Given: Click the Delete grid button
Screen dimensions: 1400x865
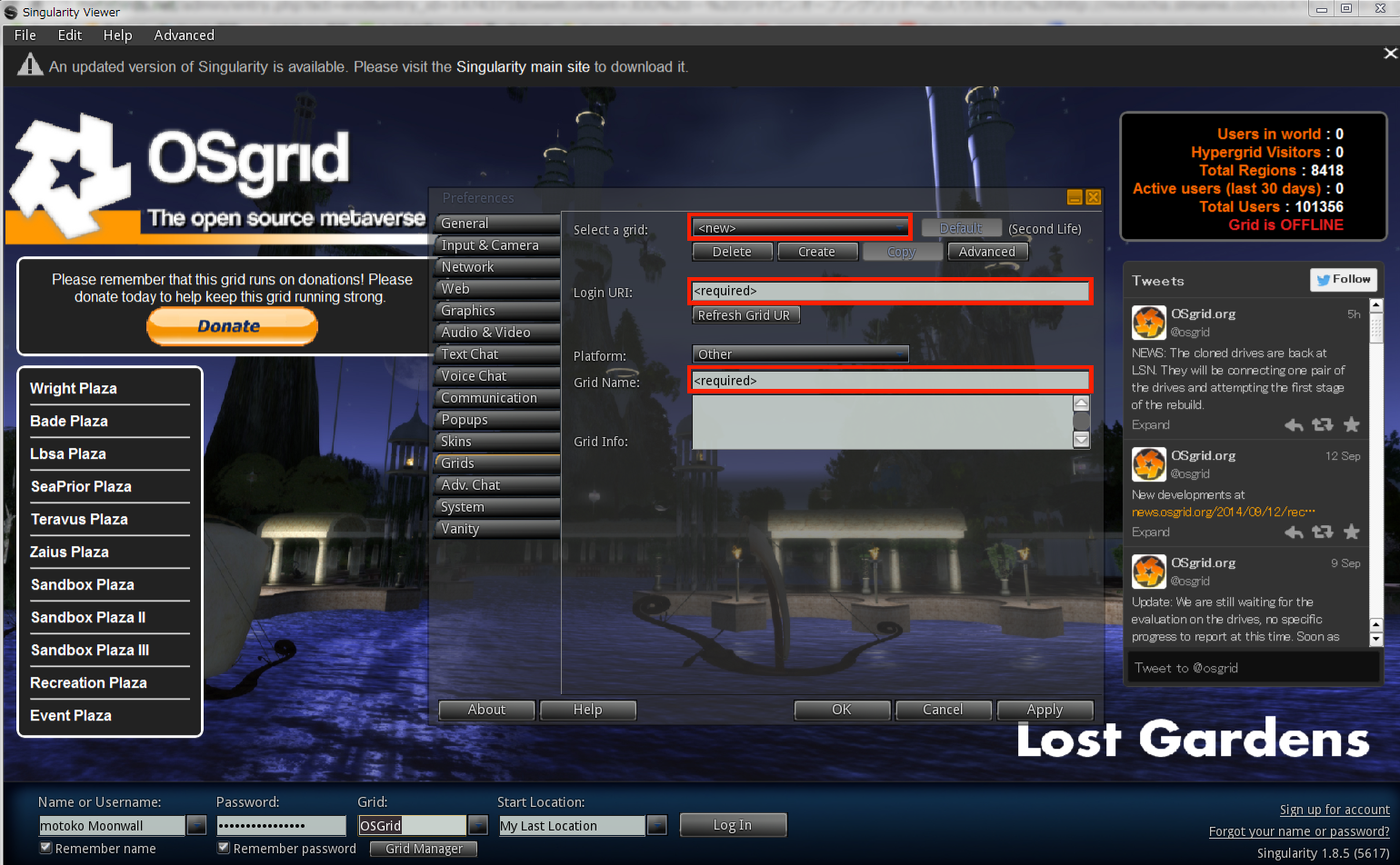Looking at the screenshot, I should [x=732, y=252].
